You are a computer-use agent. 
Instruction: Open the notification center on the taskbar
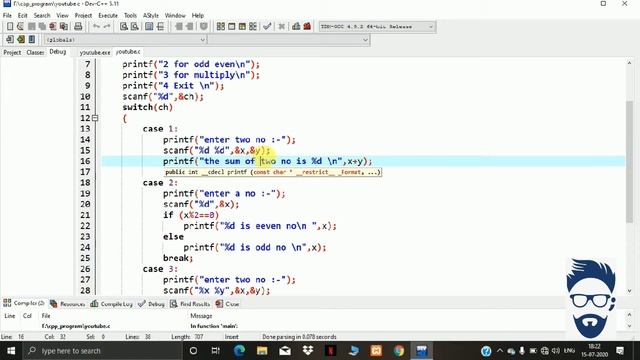pos(620,351)
